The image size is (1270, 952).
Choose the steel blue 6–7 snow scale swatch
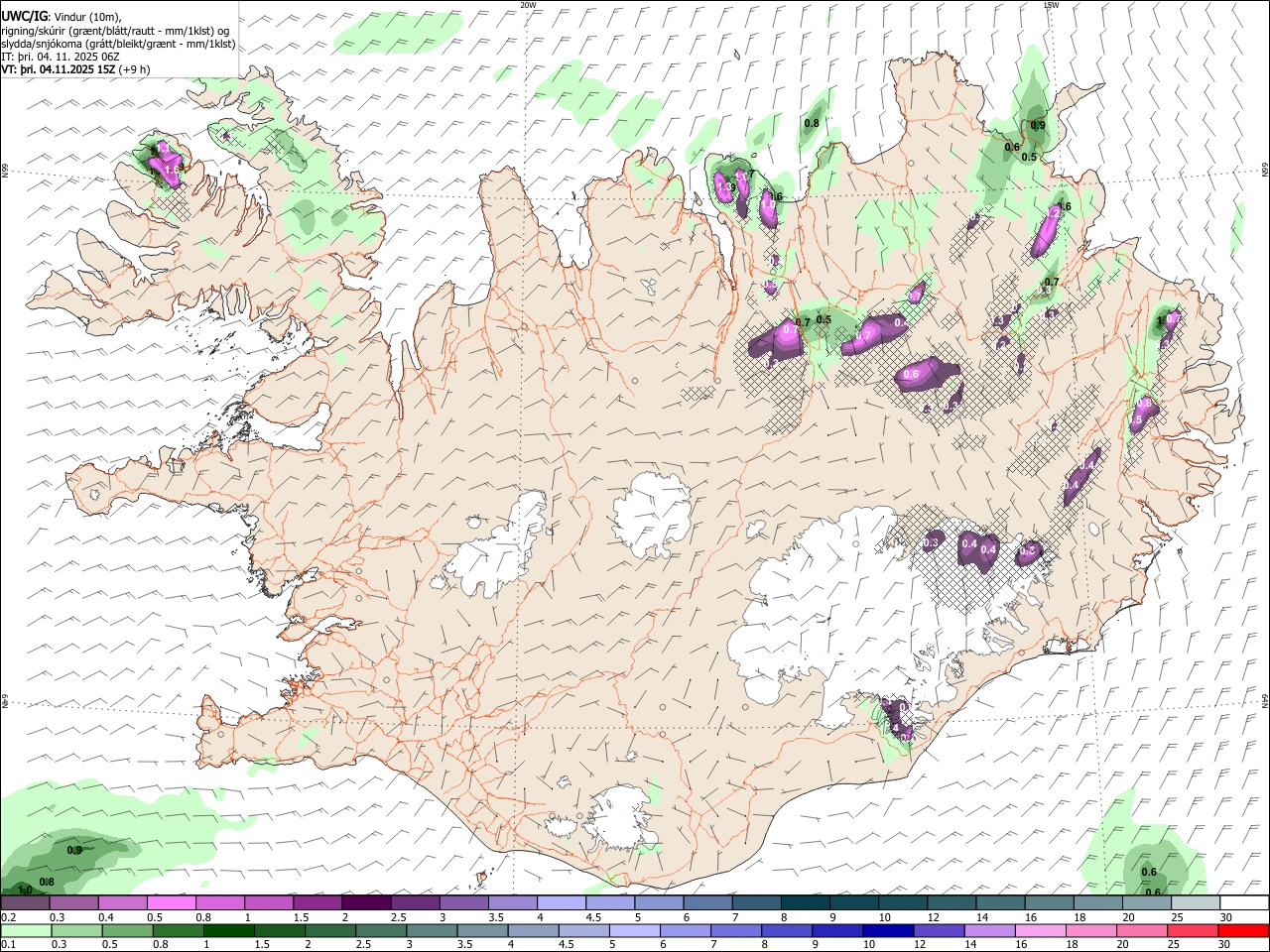(707, 903)
